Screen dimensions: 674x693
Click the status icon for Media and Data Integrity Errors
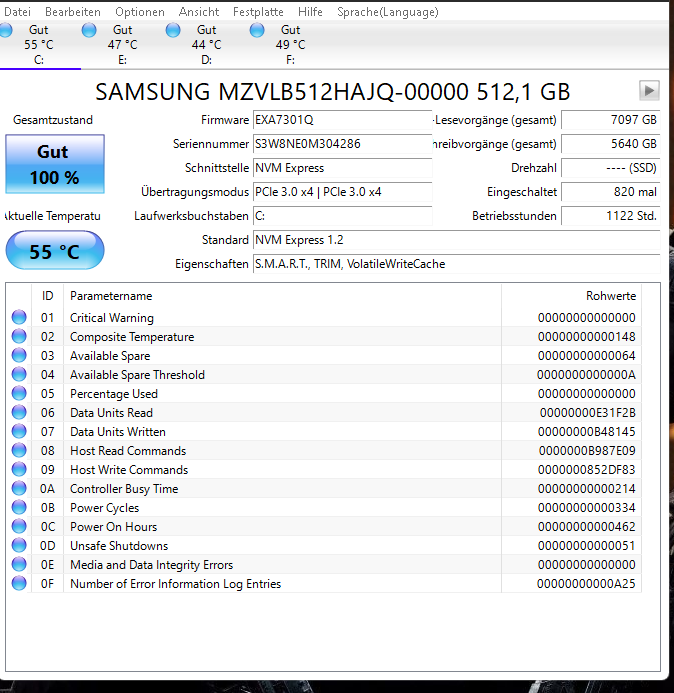coord(19,564)
